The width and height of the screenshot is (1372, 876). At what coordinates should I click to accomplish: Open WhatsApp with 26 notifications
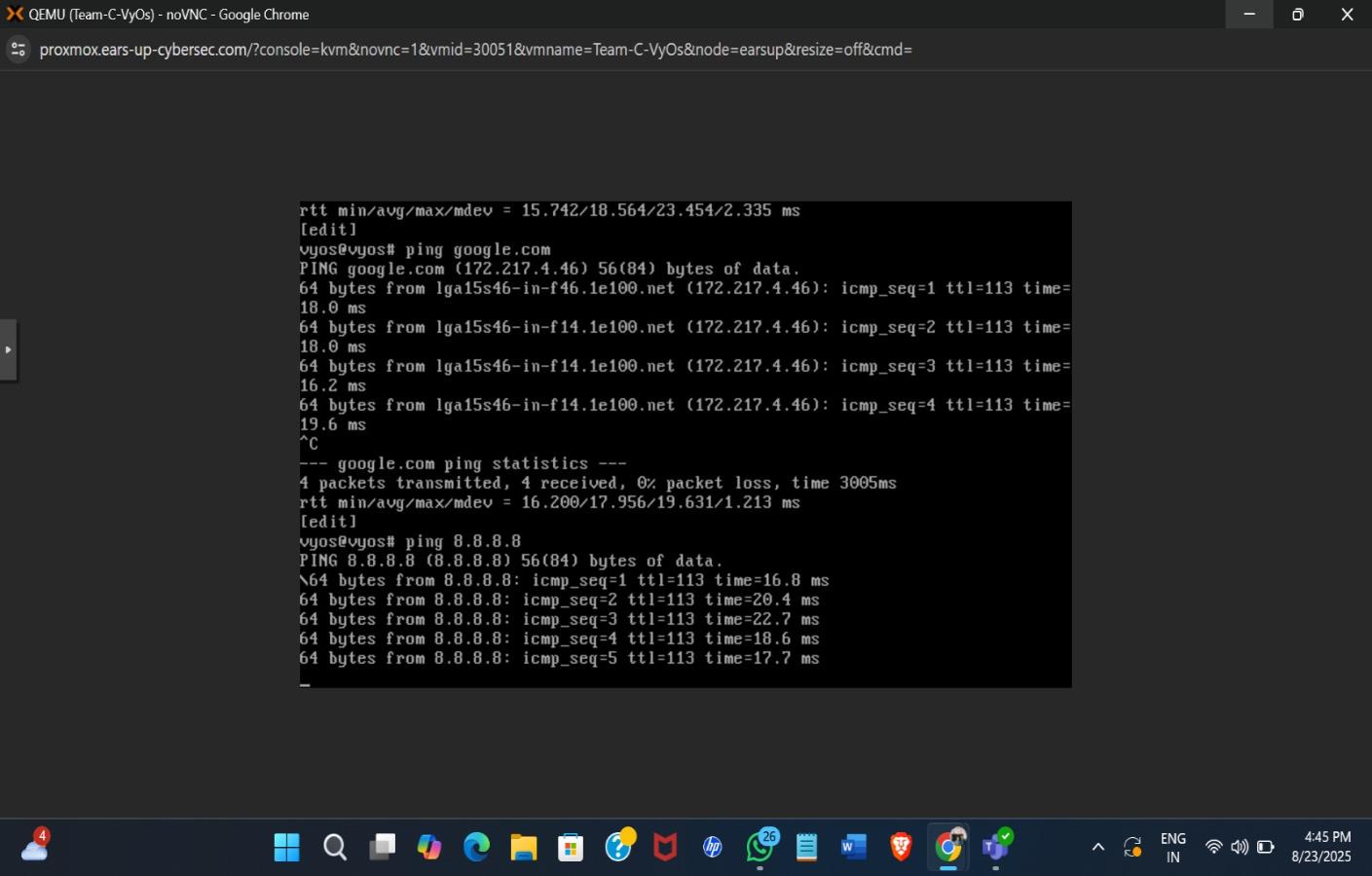[x=760, y=847]
